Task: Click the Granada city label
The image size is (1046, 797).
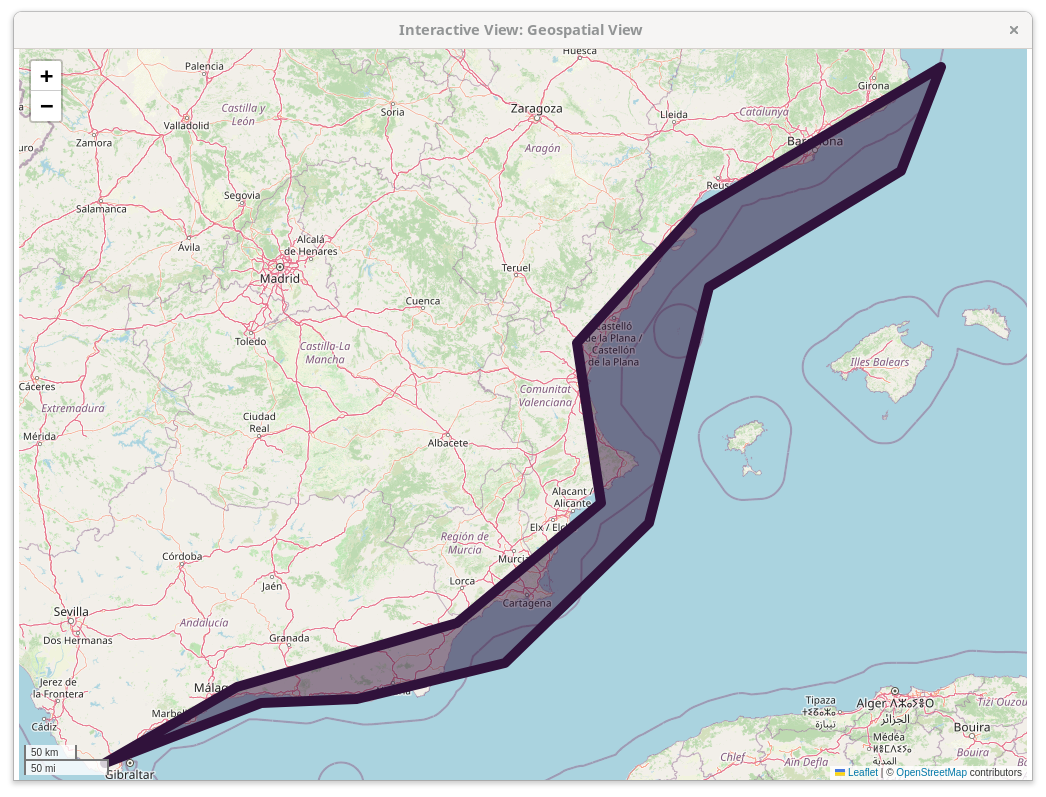Action: tap(289, 638)
